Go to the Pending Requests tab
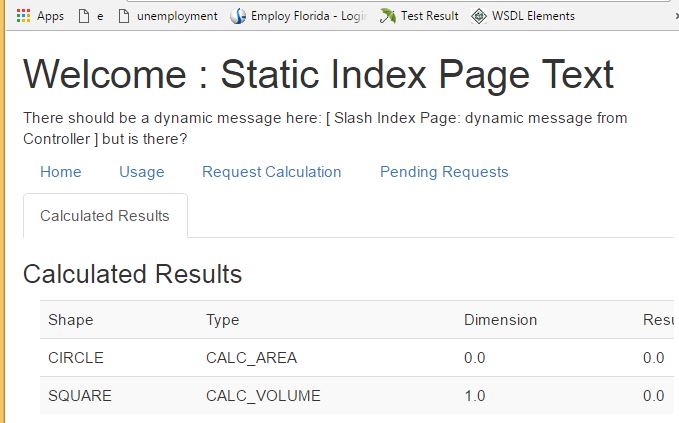The image size is (679, 423). click(444, 172)
